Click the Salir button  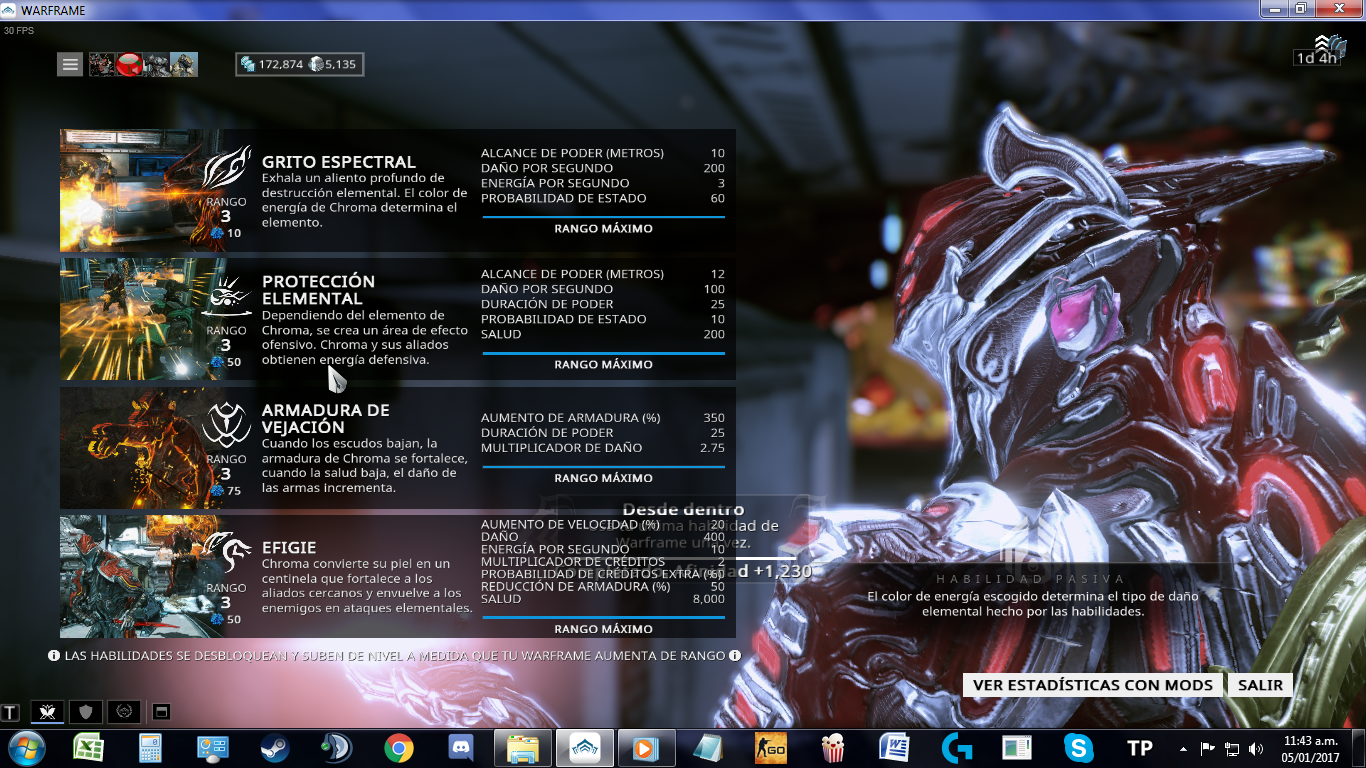click(x=1260, y=685)
